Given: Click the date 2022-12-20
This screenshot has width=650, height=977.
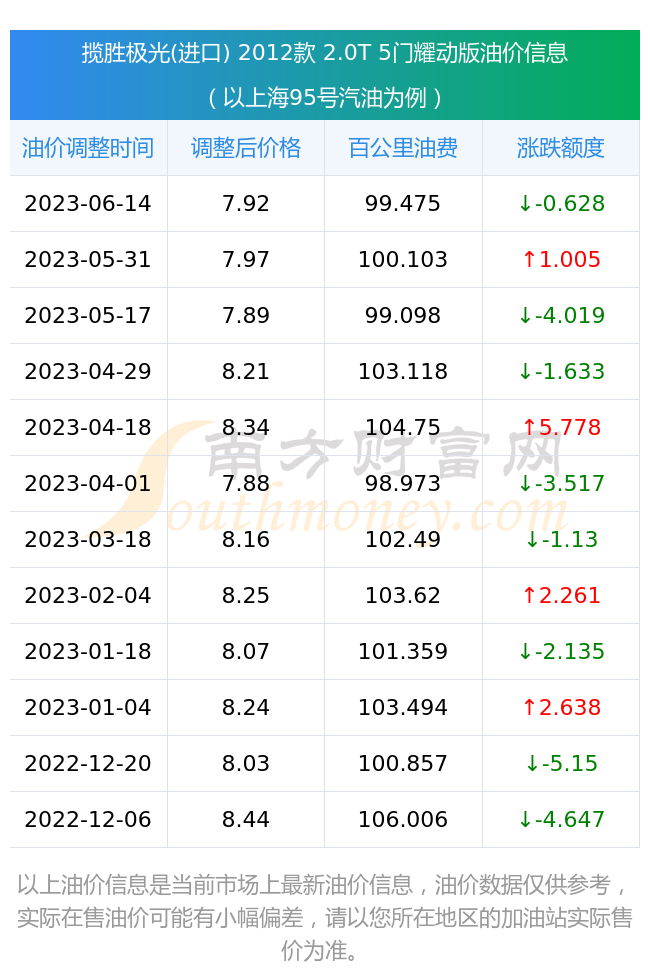Looking at the screenshot, I should 88,764.
